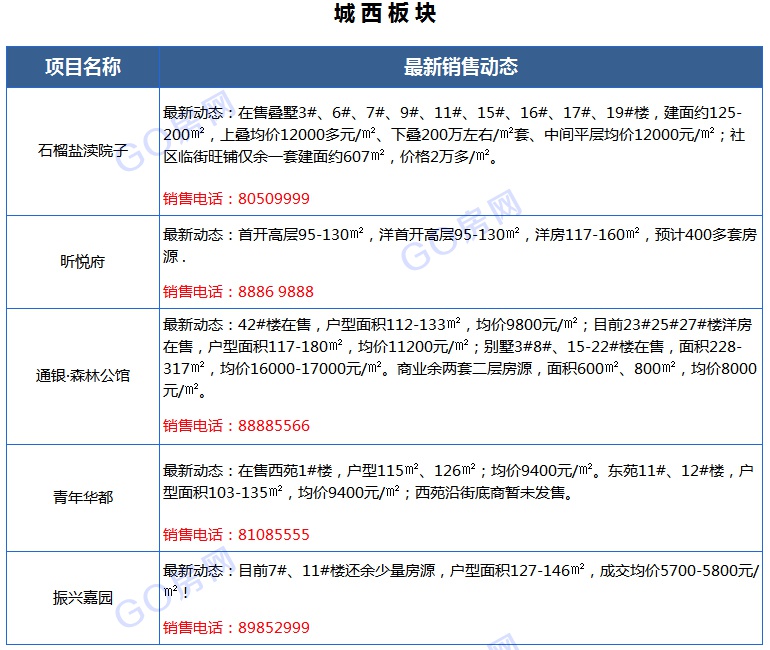Select the 石榴盐渎院子 project name cell
Screen dimensions: 770x650
point(83,151)
